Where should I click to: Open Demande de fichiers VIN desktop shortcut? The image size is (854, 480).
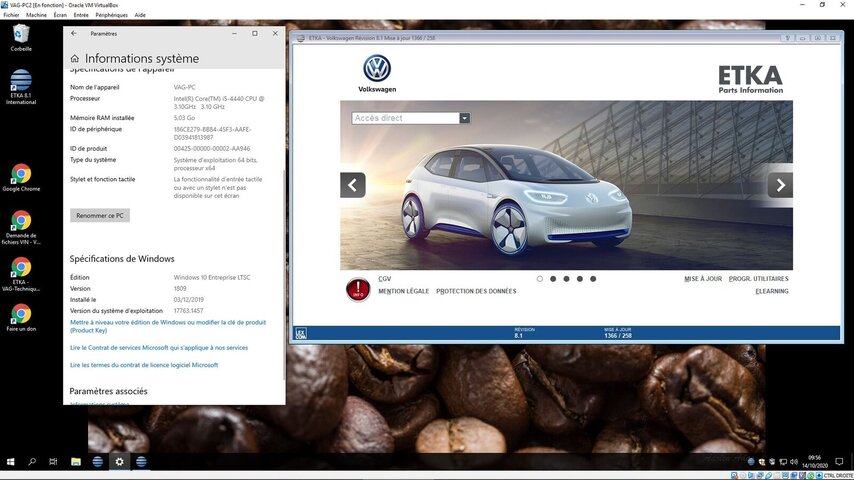[21, 227]
